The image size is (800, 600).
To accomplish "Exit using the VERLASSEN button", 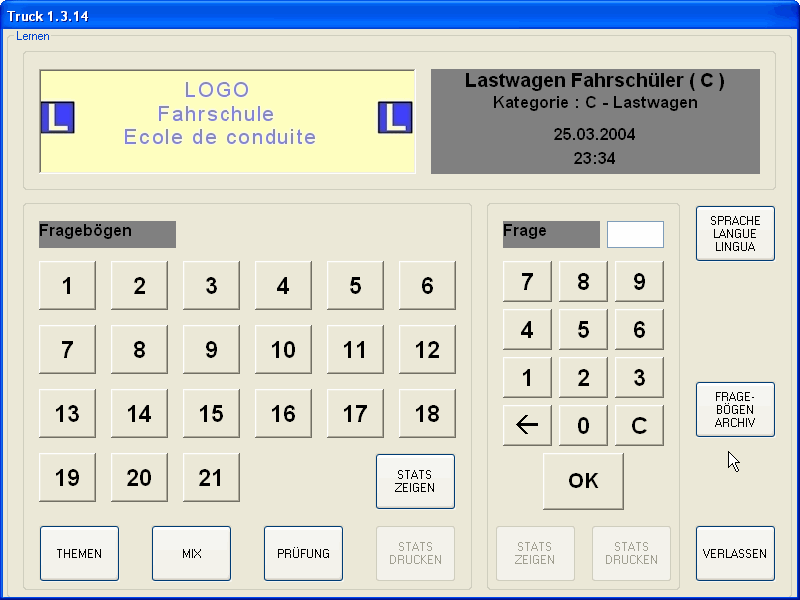I will pos(735,553).
